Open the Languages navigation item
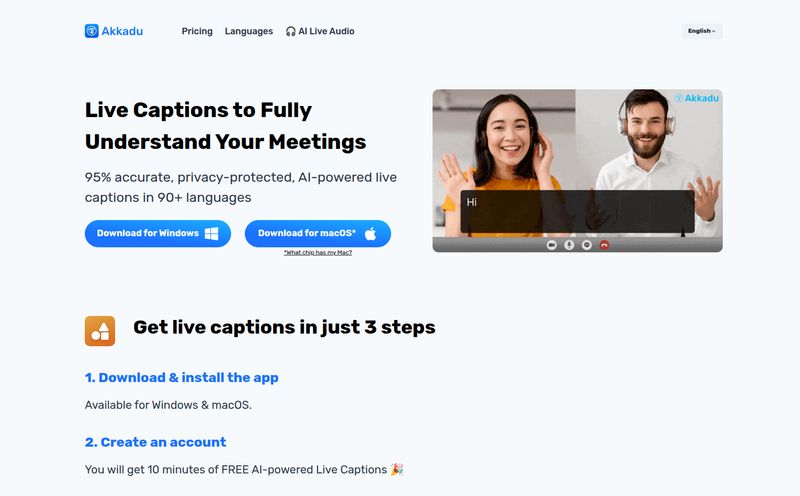Viewport: 800px width, 496px height. coord(249,31)
